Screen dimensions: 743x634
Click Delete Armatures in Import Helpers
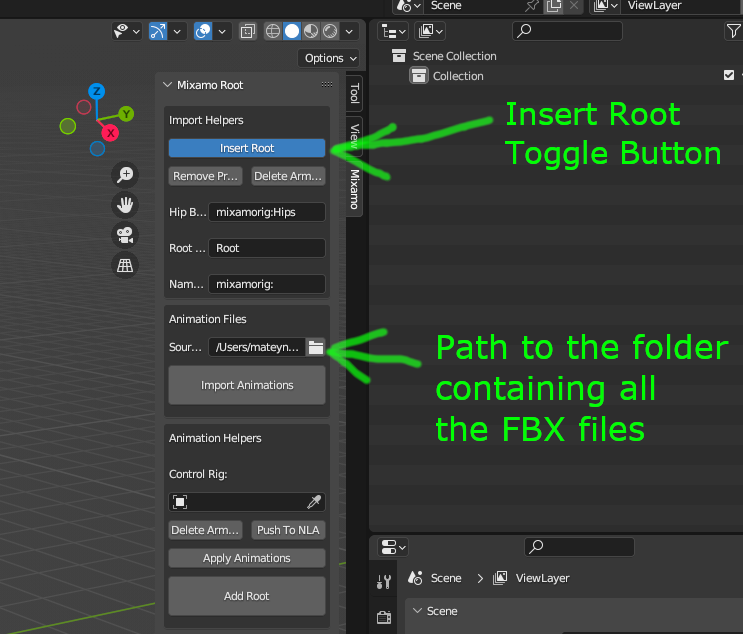click(288, 176)
